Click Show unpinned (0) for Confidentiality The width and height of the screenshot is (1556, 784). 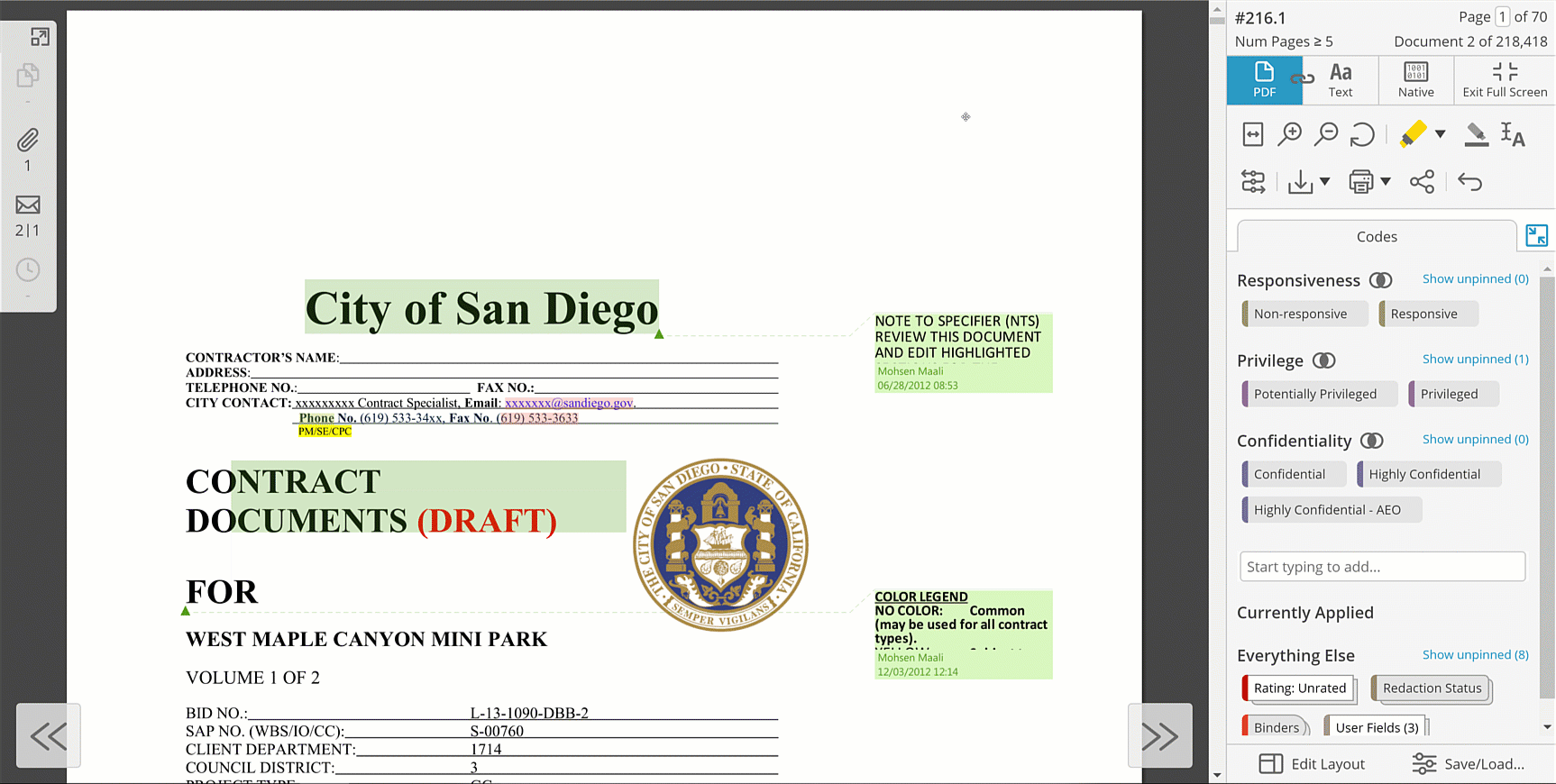point(1475,440)
